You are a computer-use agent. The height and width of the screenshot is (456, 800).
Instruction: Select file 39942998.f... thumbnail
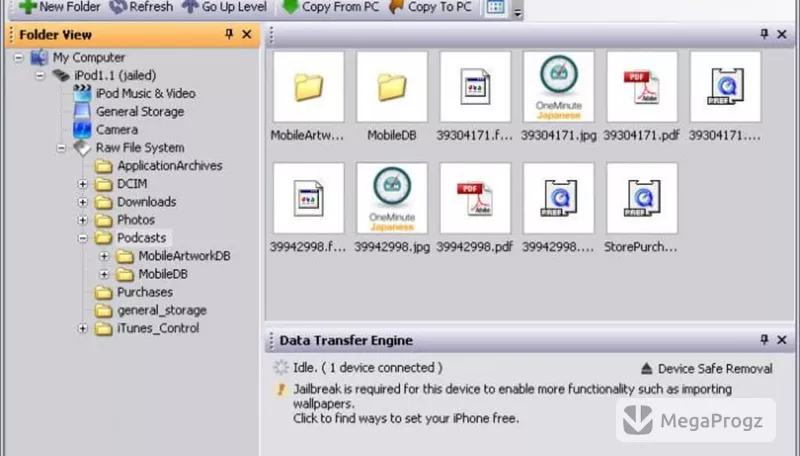tap(308, 198)
